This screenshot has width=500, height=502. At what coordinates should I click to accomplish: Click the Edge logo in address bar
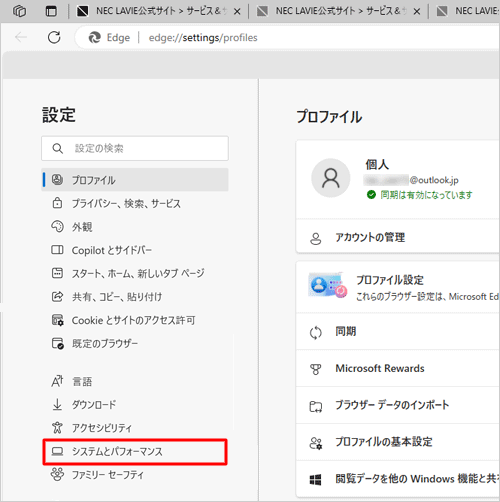click(x=95, y=38)
